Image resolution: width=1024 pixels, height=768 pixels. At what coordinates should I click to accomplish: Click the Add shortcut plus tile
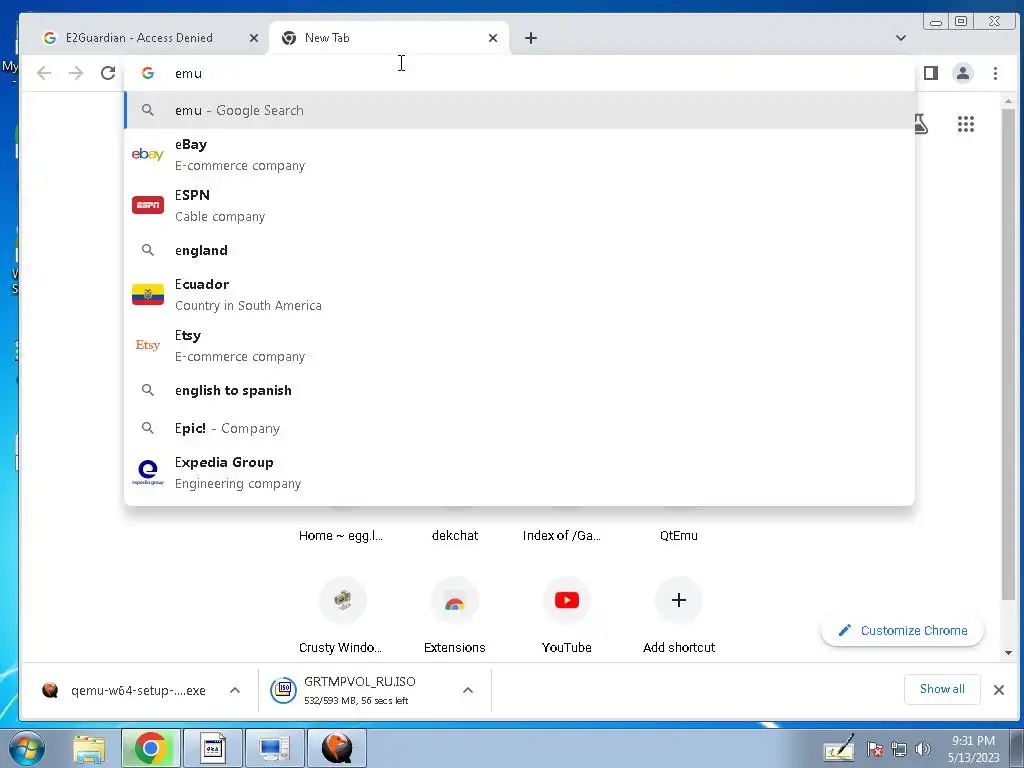click(679, 600)
